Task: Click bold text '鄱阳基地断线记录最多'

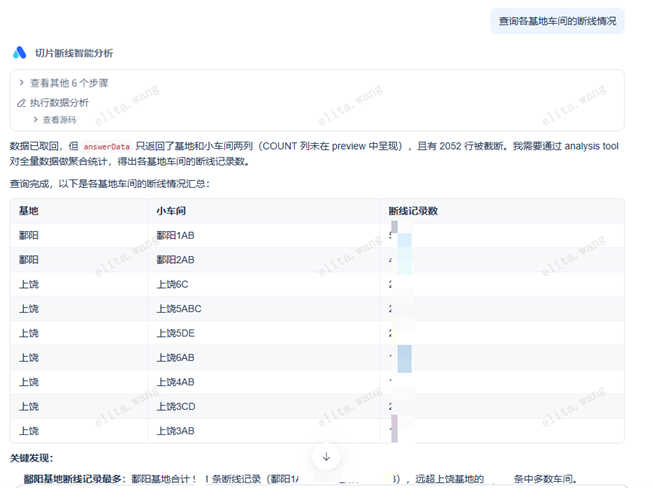Action: 73,479
